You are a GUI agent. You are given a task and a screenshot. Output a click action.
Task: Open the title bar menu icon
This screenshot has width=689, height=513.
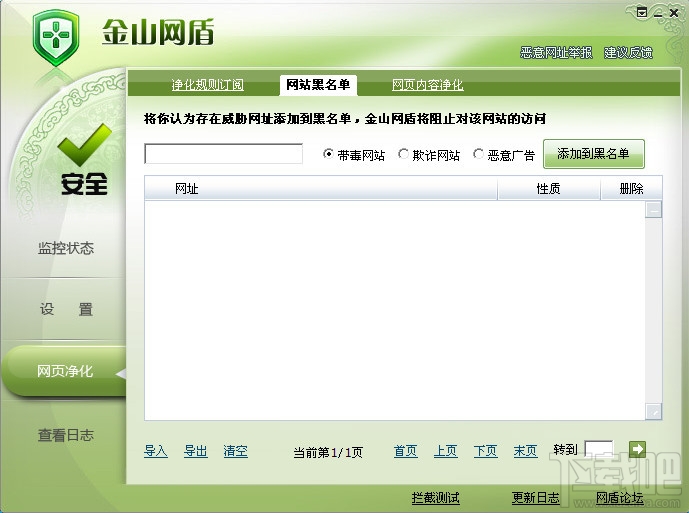[x=642, y=13]
